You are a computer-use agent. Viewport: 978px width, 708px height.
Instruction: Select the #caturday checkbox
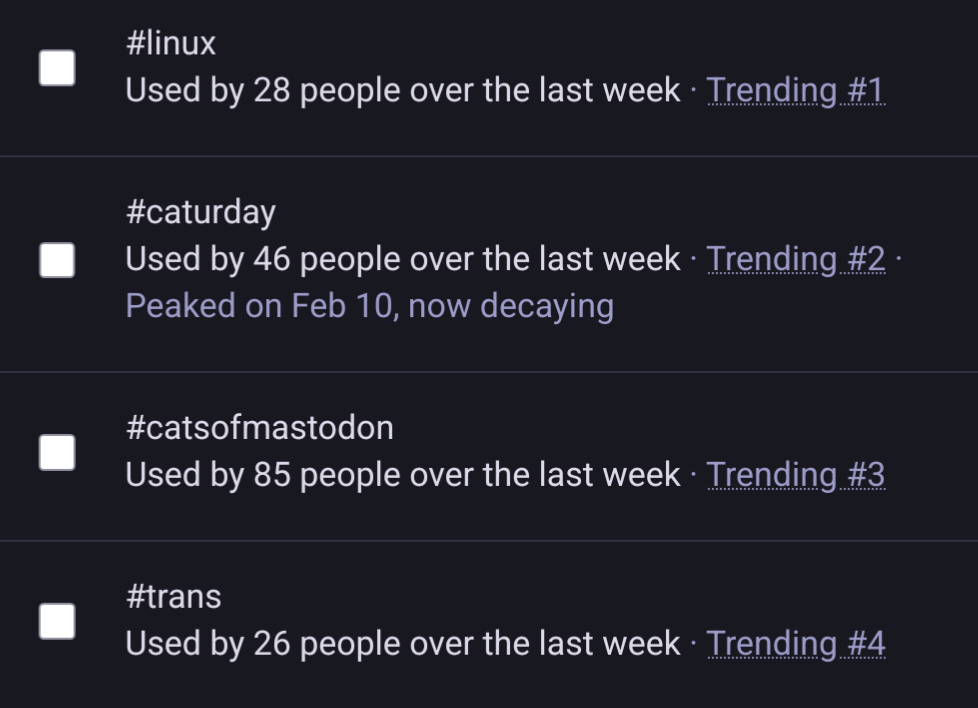point(58,258)
